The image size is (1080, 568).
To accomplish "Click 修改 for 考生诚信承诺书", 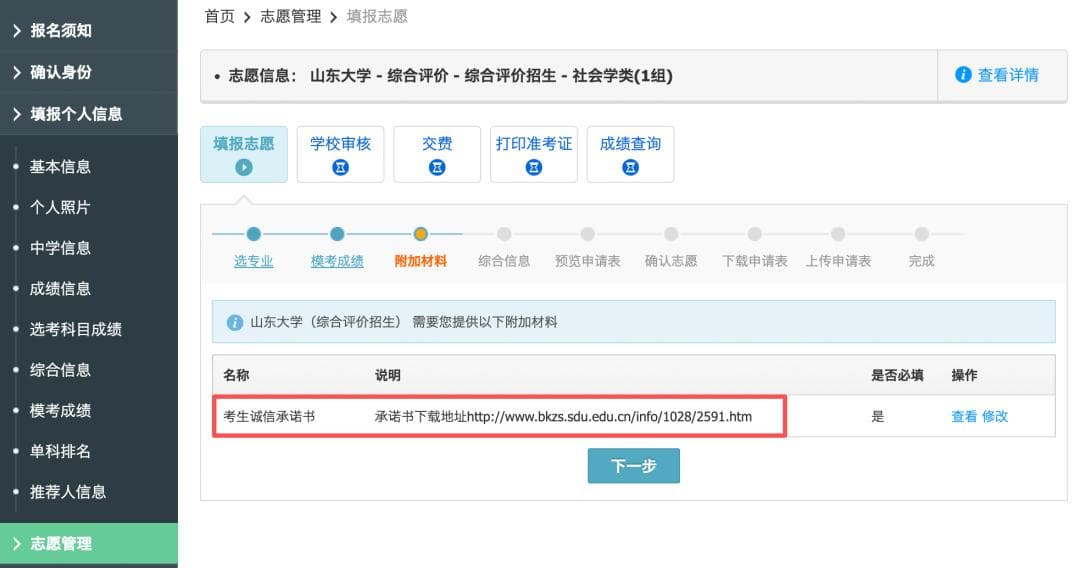I will point(995,417).
